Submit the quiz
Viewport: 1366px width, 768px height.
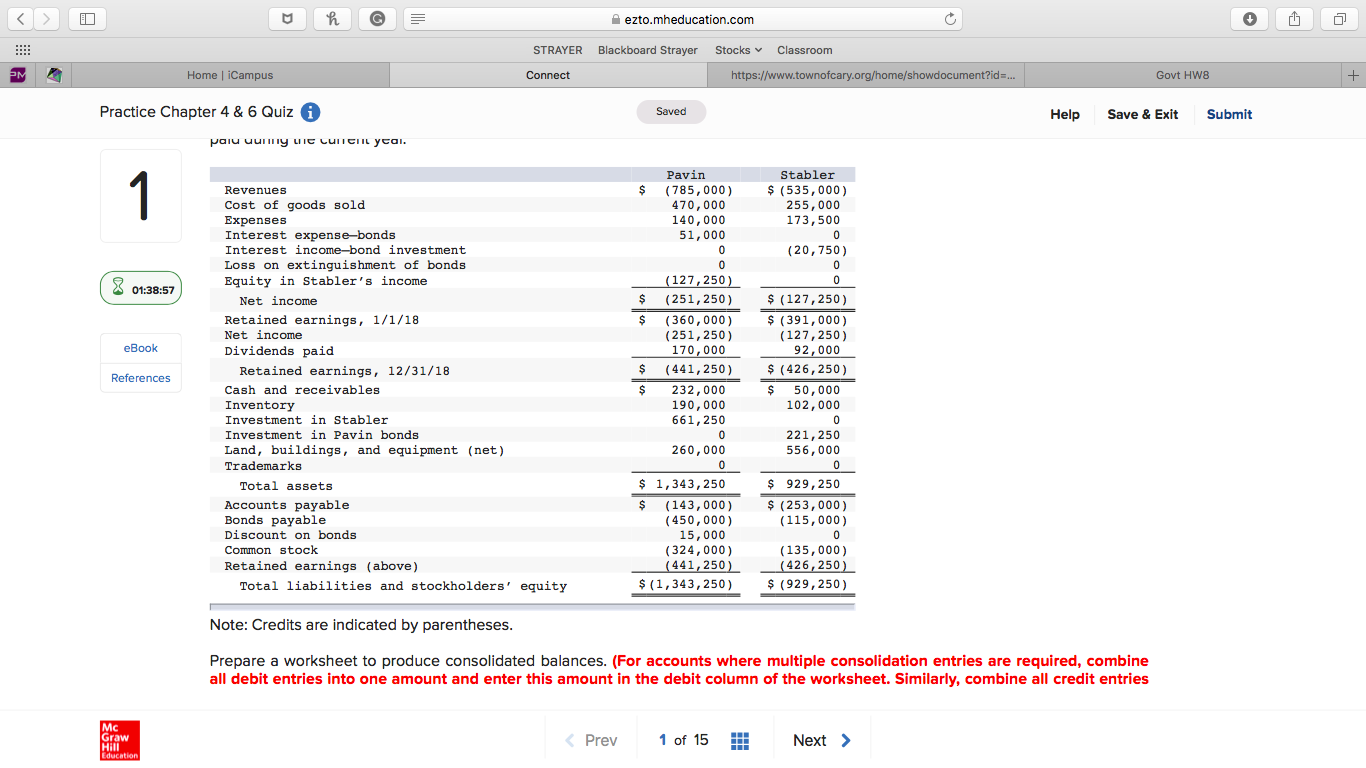[x=1229, y=114]
